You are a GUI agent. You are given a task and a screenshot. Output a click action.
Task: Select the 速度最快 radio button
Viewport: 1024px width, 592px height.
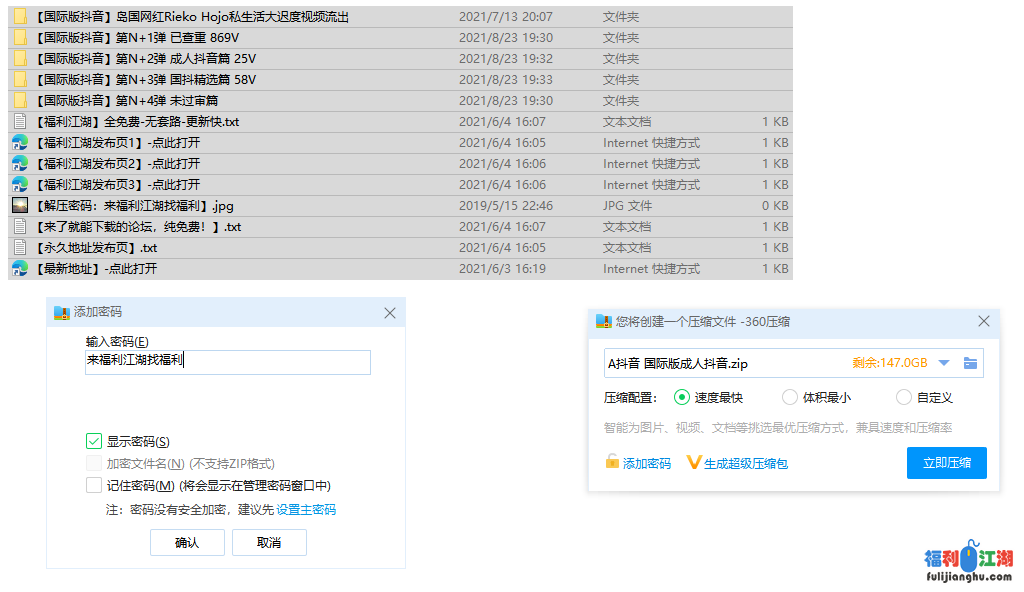click(682, 397)
